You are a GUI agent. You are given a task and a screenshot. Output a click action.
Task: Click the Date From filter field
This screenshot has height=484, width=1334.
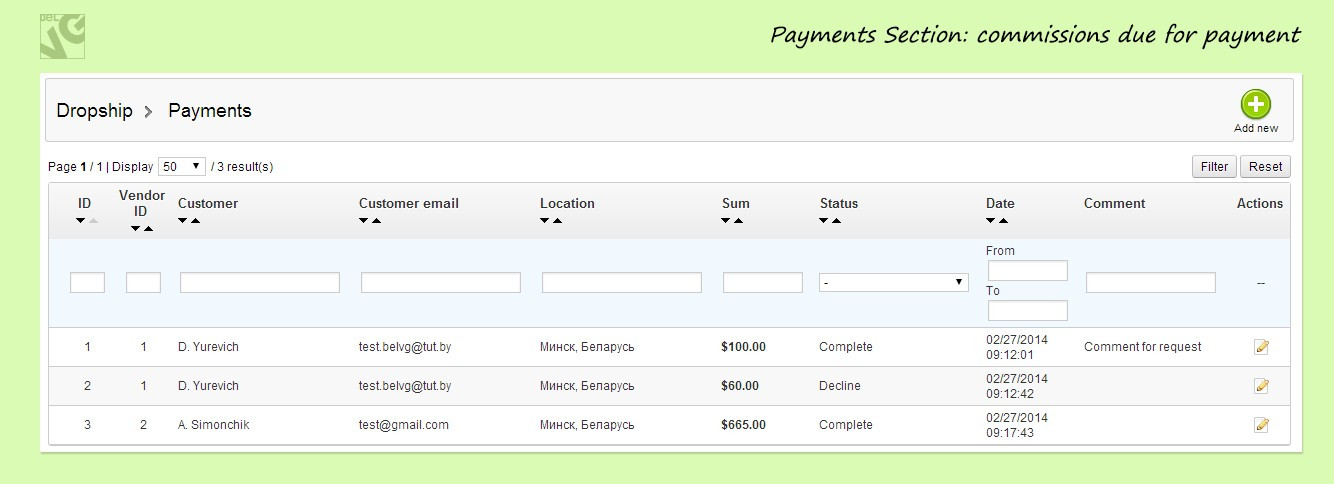(1027, 271)
